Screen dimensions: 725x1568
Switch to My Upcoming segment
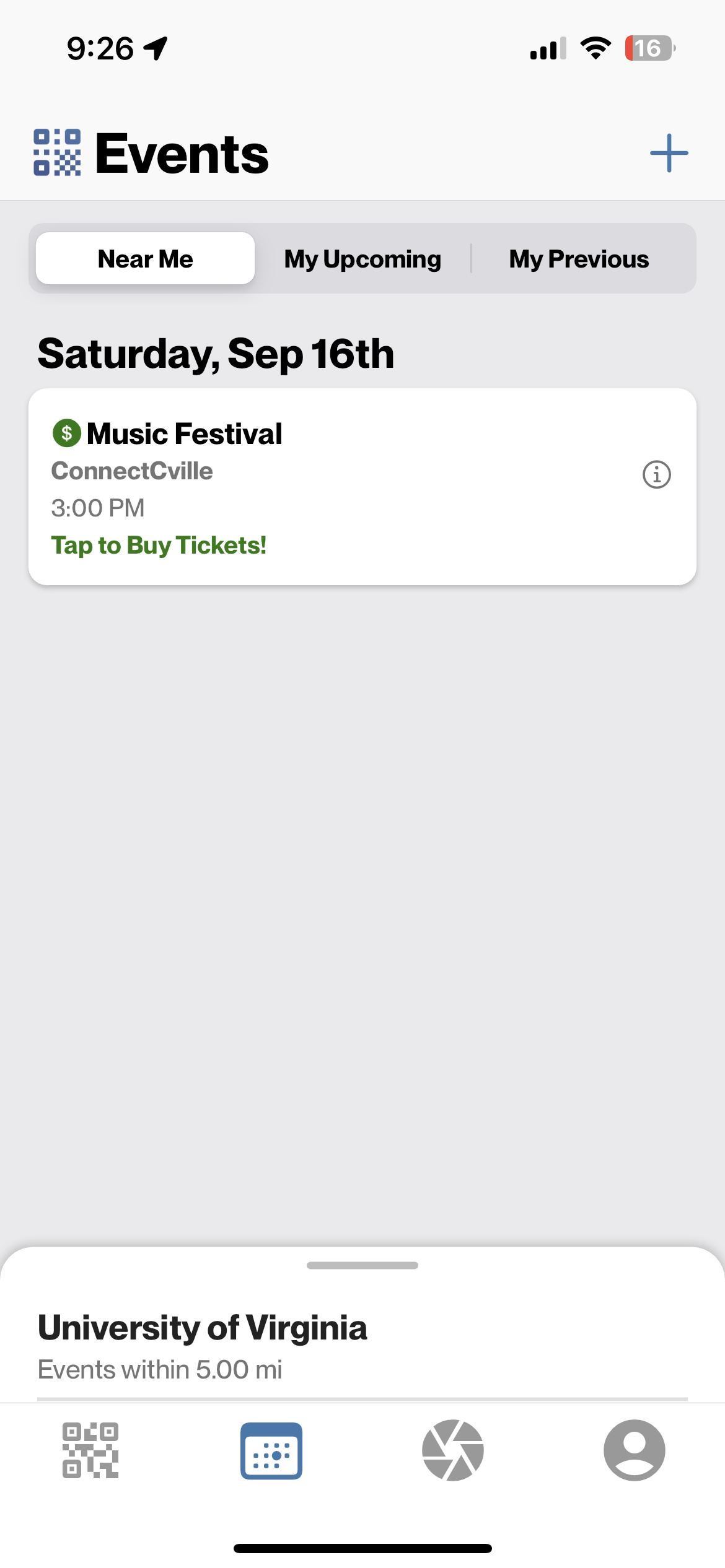(362, 258)
